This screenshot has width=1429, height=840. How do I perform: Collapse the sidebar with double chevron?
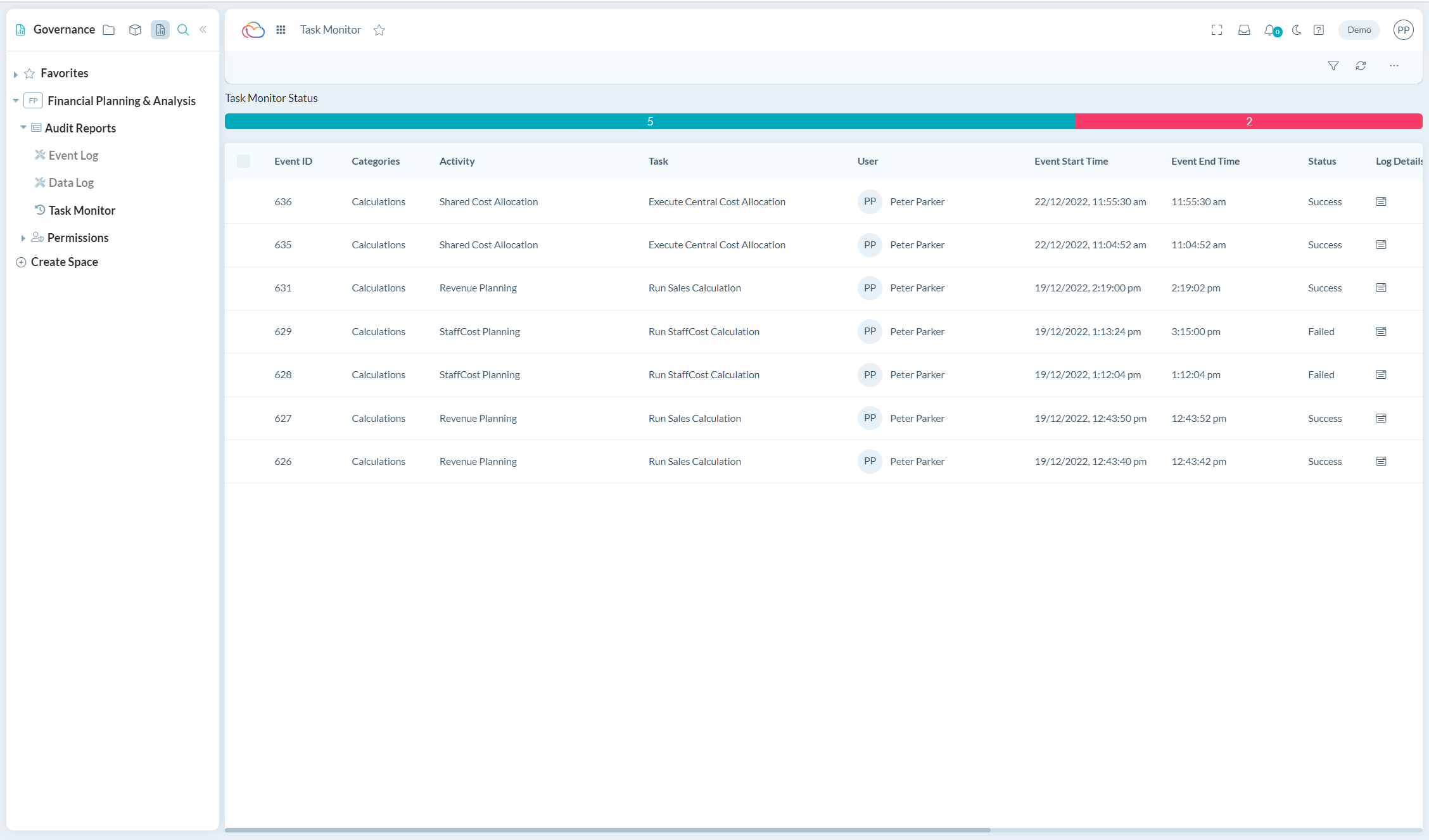[203, 30]
